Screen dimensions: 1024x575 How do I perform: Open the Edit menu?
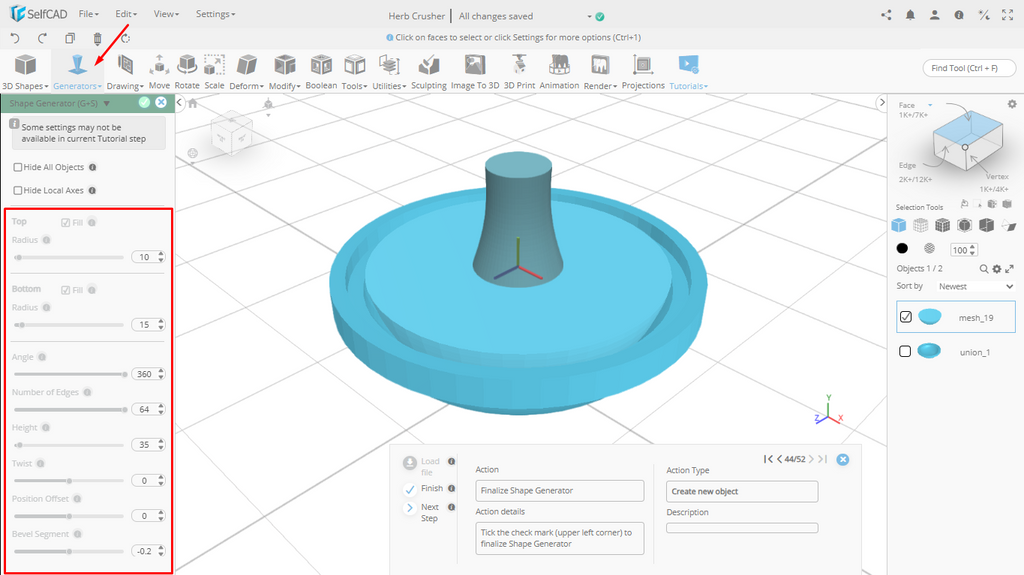pyautogui.click(x=126, y=14)
